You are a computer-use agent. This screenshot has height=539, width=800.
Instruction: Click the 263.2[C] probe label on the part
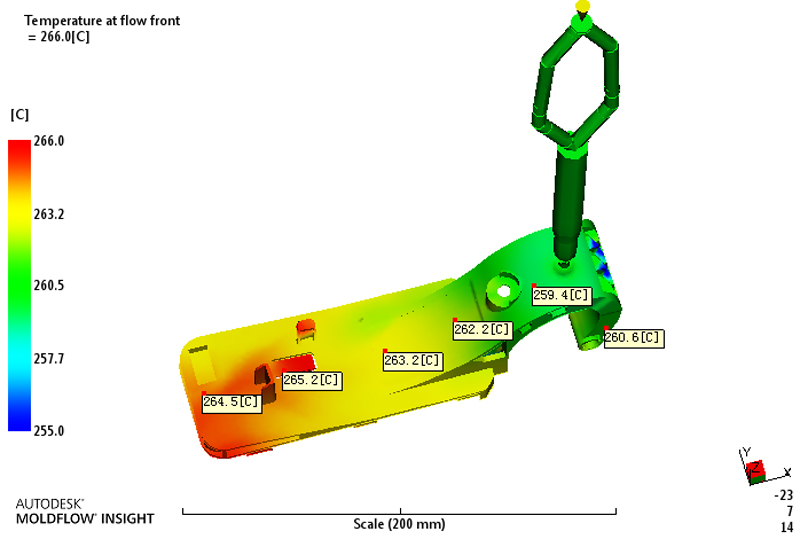click(413, 360)
